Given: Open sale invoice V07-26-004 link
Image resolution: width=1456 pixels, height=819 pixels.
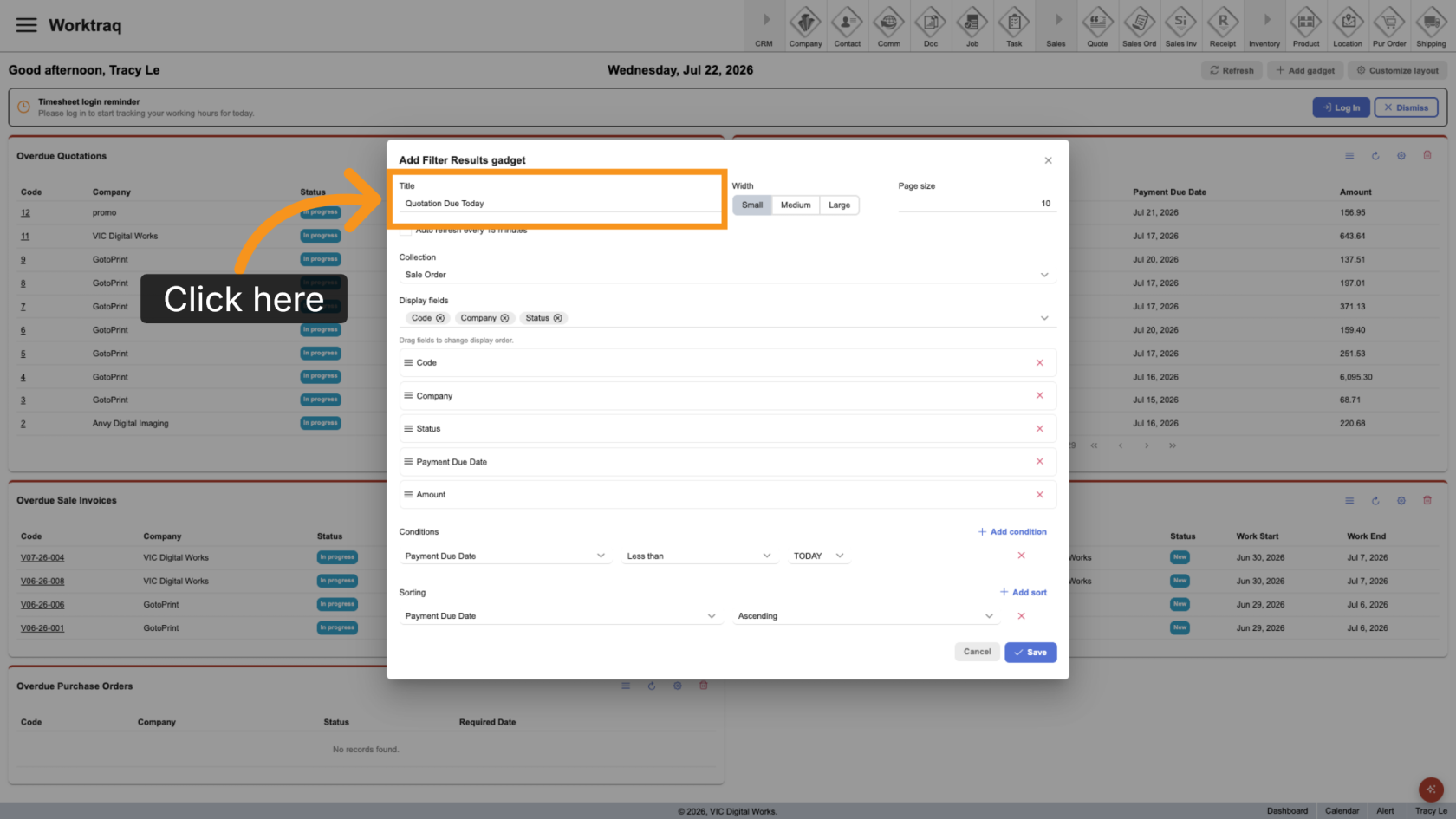Looking at the screenshot, I should click(x=42, y=558).
